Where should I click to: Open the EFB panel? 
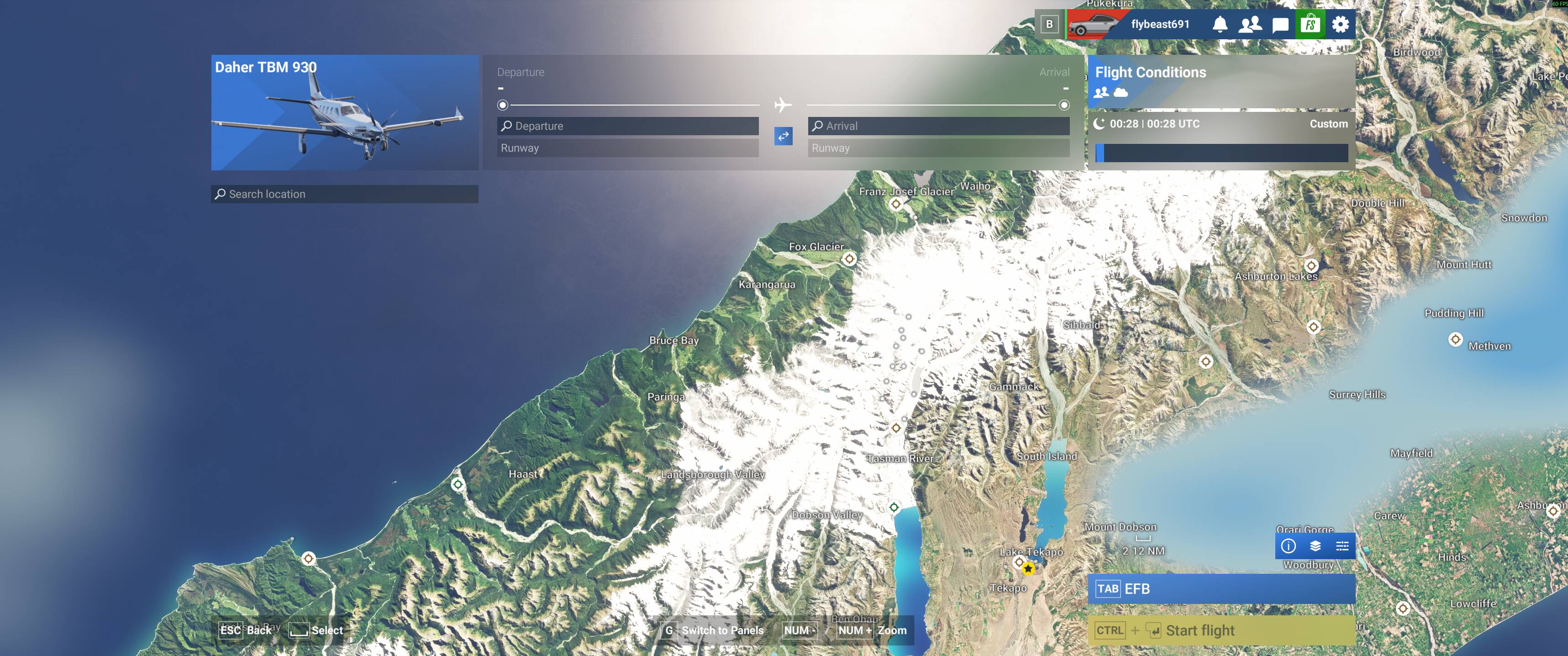(1221, 588)
